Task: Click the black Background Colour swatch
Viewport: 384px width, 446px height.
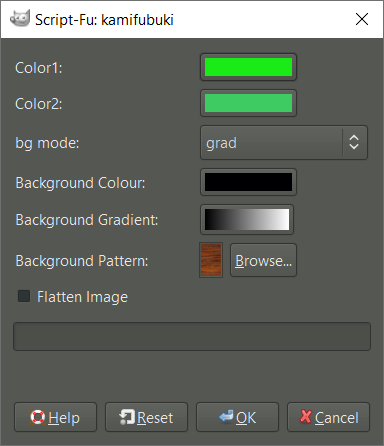Action: click(x=248, y=182)
